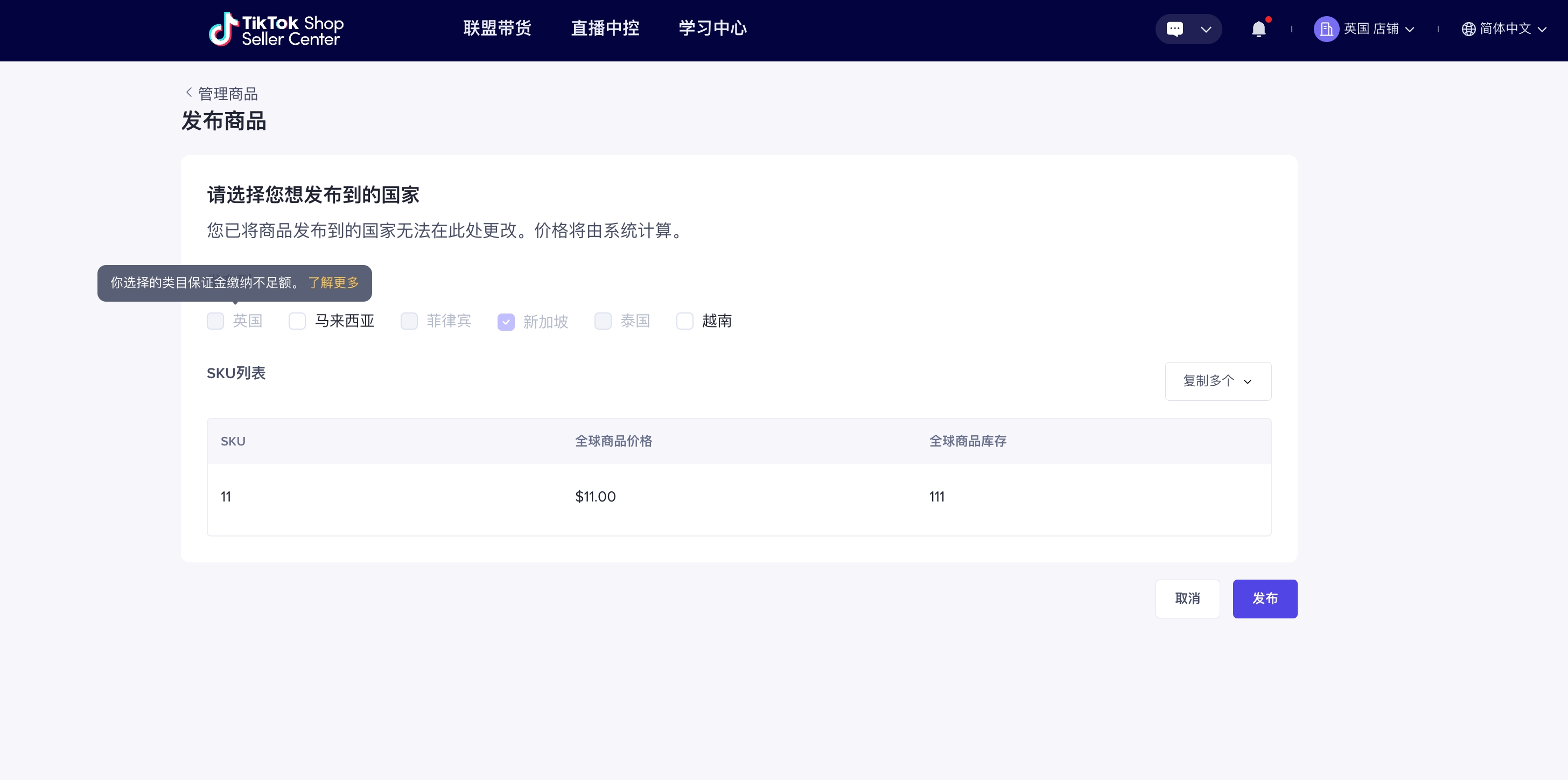This screenshot has width=1568, height=780.
Task: Go to 直播中控 in navigation
Action: 605,28
